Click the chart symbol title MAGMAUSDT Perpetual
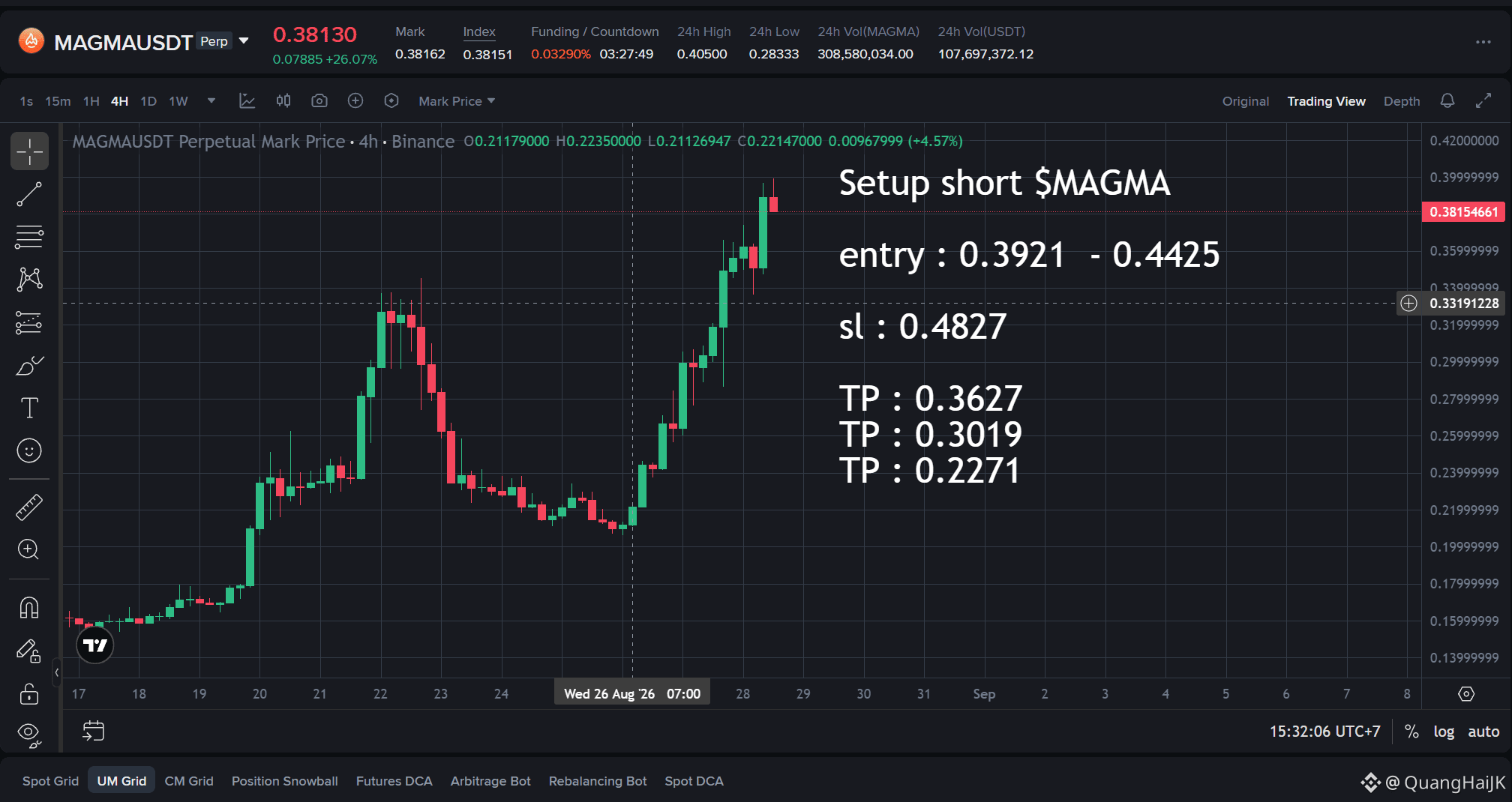This screenshot has width=1512, height=802. point(208,142)
